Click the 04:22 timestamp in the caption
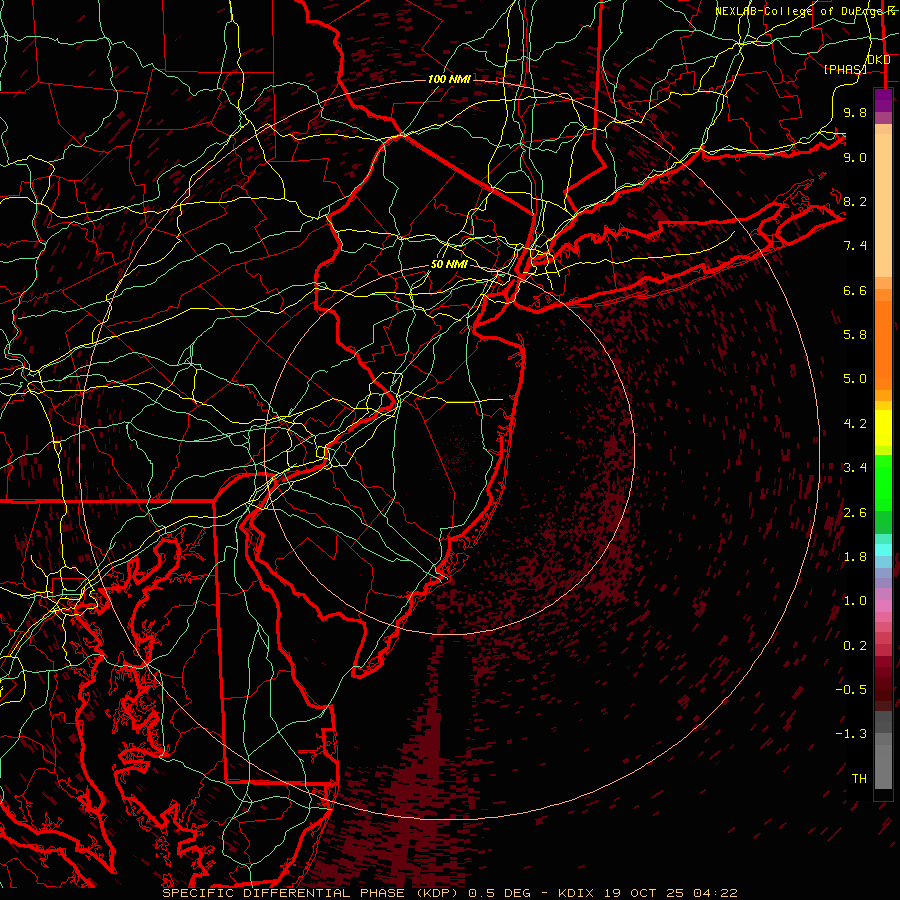 click(x=714, y=893)
